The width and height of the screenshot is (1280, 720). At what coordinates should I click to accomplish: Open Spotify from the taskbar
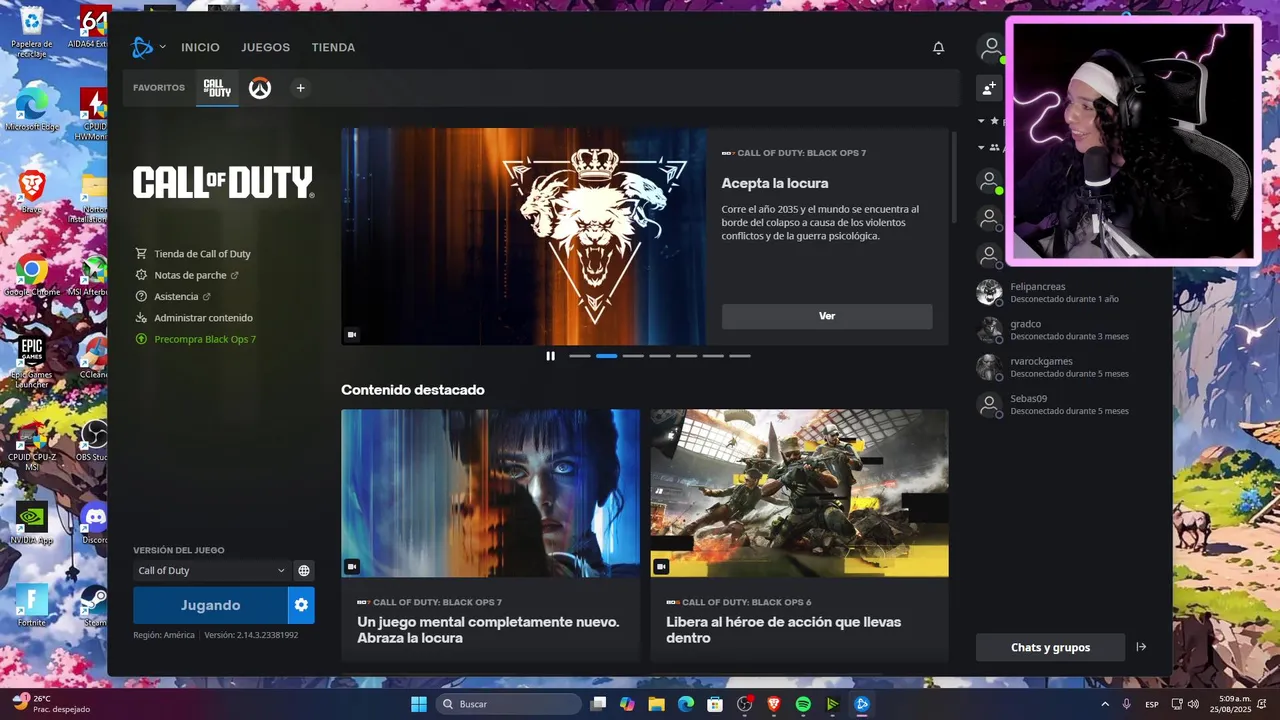pos(803,704)
